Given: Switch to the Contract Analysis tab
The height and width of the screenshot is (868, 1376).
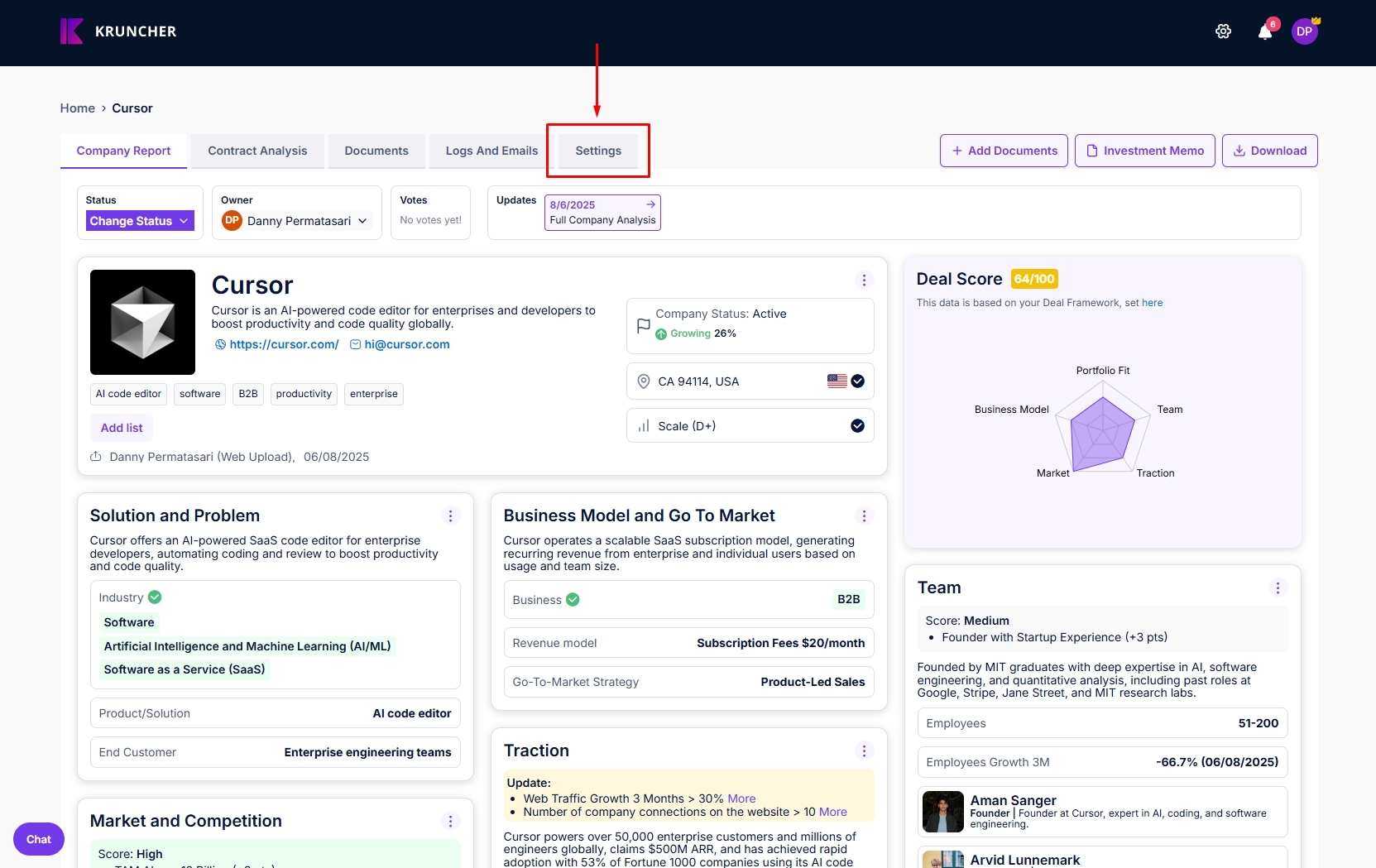Looking at the screenshot, I should pyautogui.click(x=257, y=151).
